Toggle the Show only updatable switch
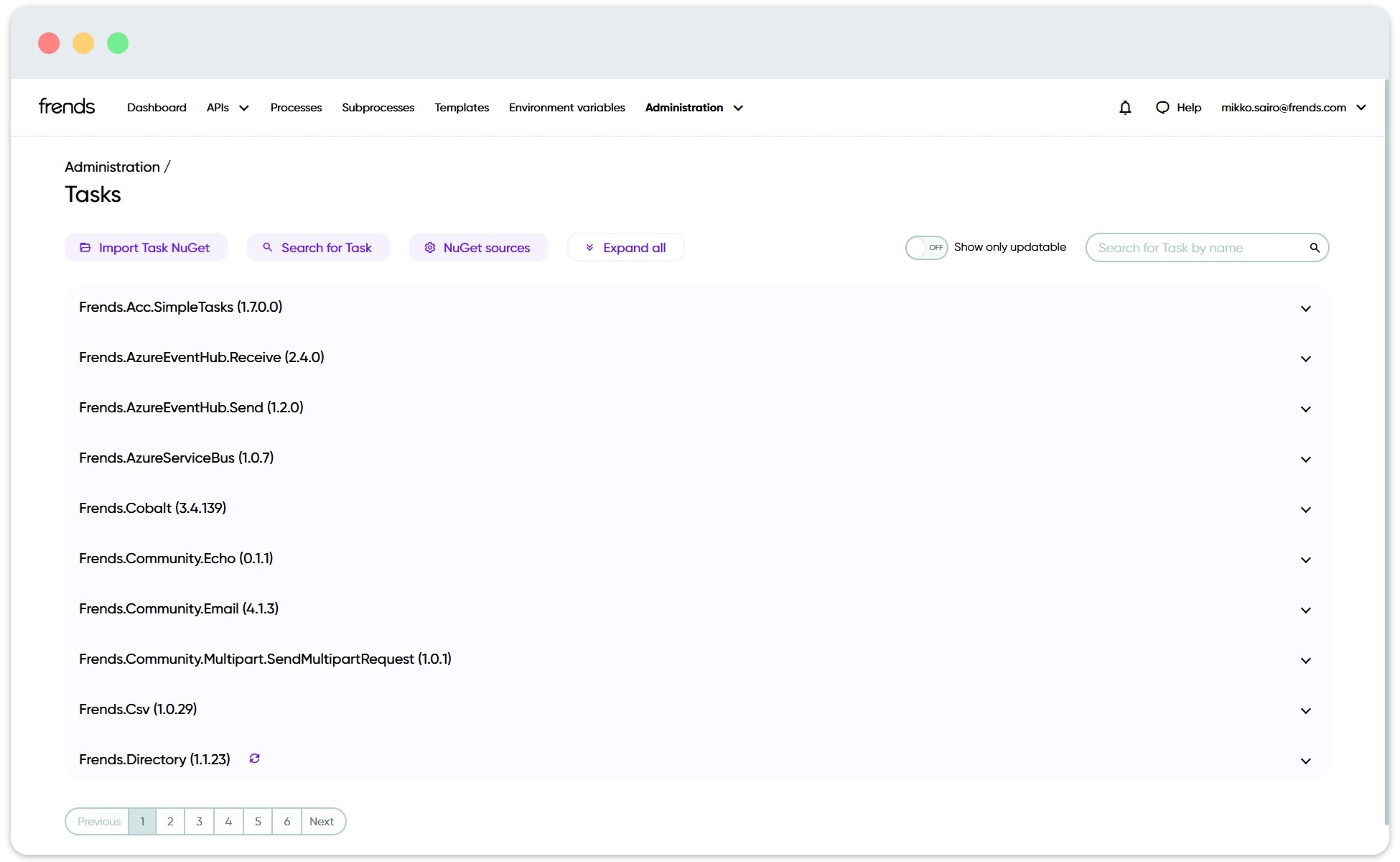The height and width of the screenshot is (862, 1400). [x=926, y=248]
